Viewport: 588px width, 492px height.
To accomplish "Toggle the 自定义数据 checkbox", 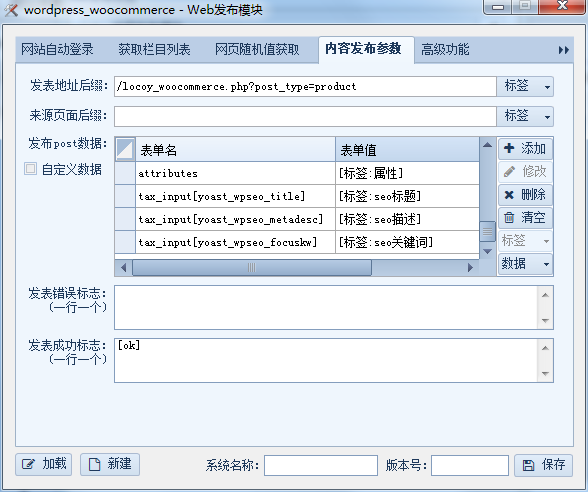I will (30, 169).
